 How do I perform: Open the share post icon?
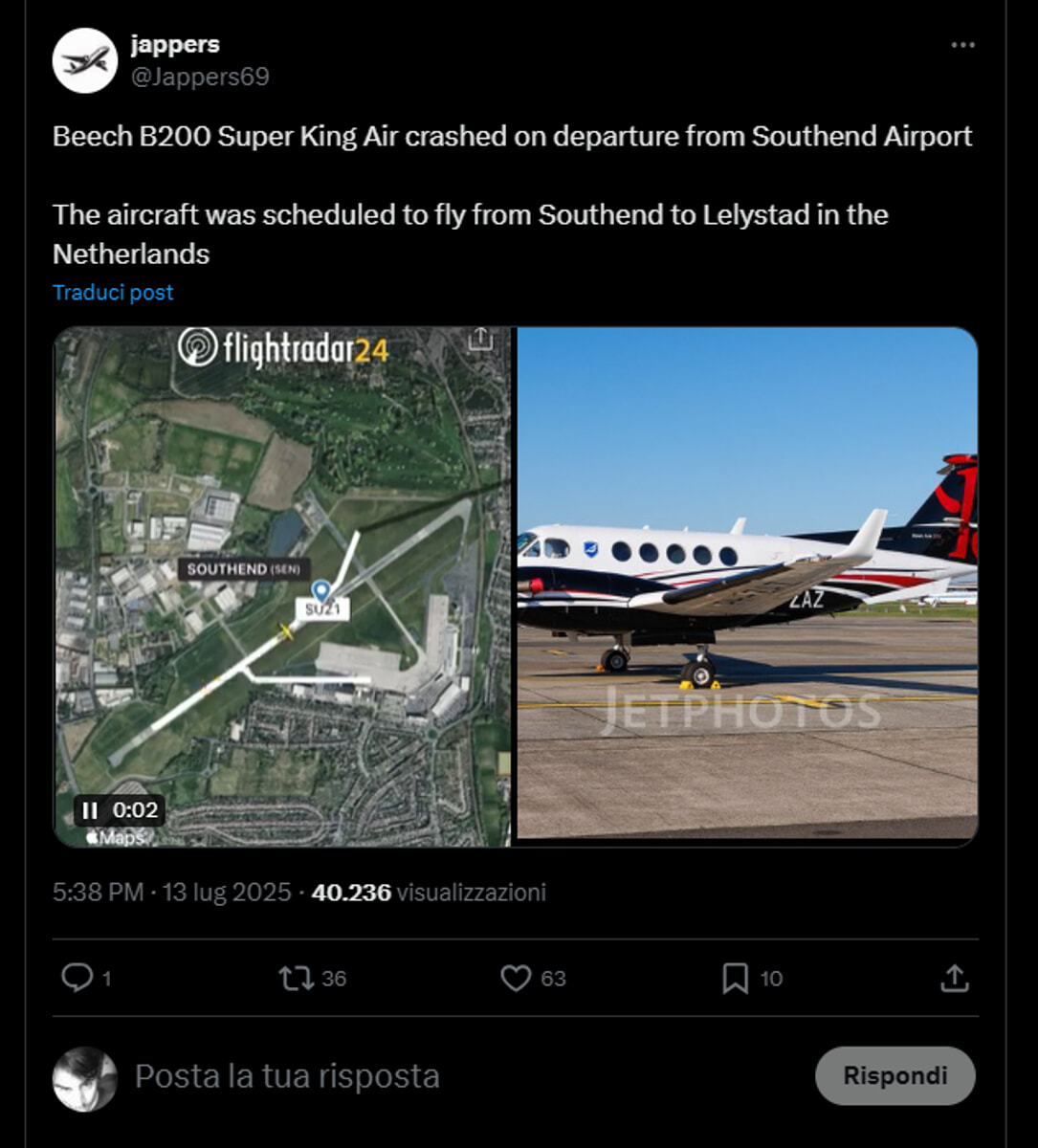pyautogui.click(x=954, y=978)
